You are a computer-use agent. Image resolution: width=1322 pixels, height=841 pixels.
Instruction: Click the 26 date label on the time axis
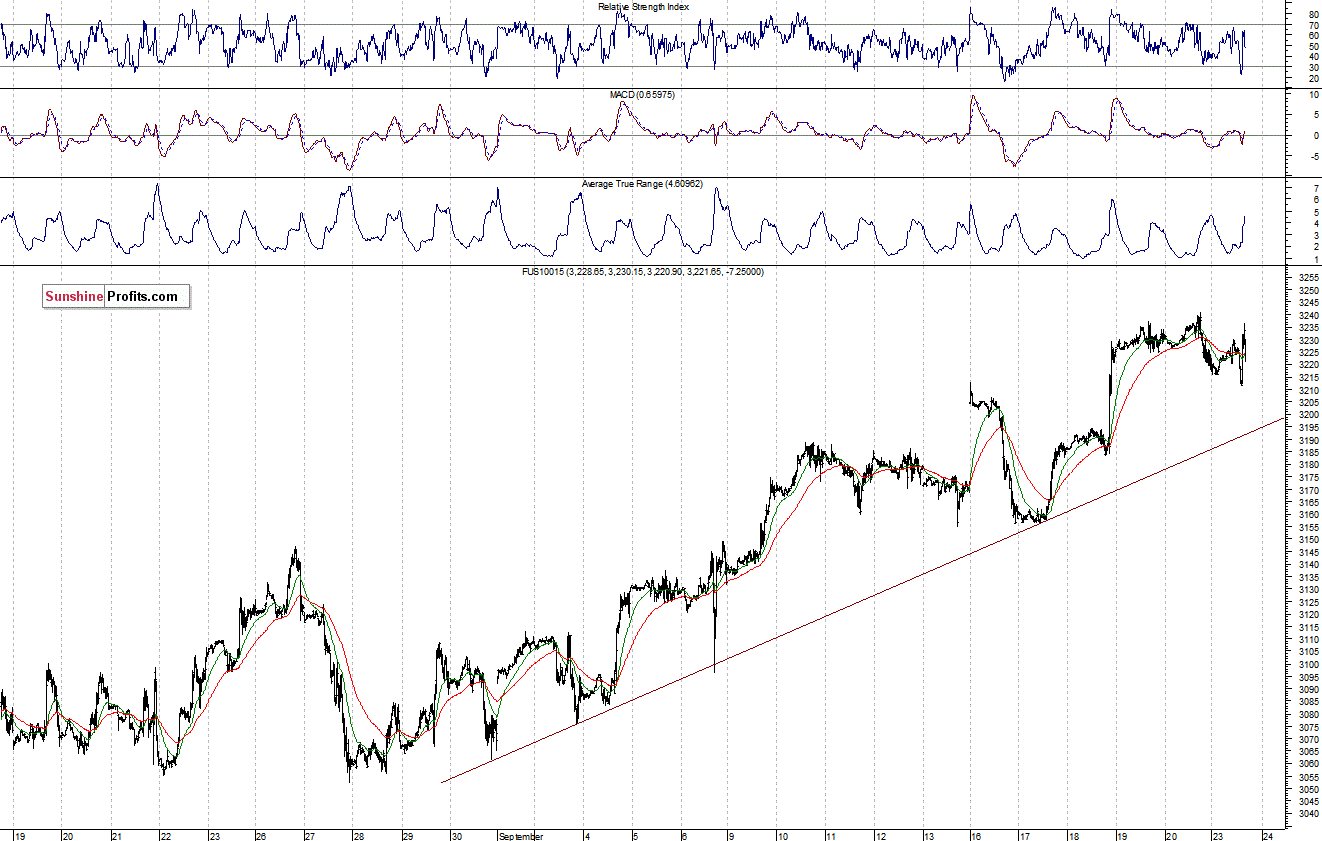point(260,835)
